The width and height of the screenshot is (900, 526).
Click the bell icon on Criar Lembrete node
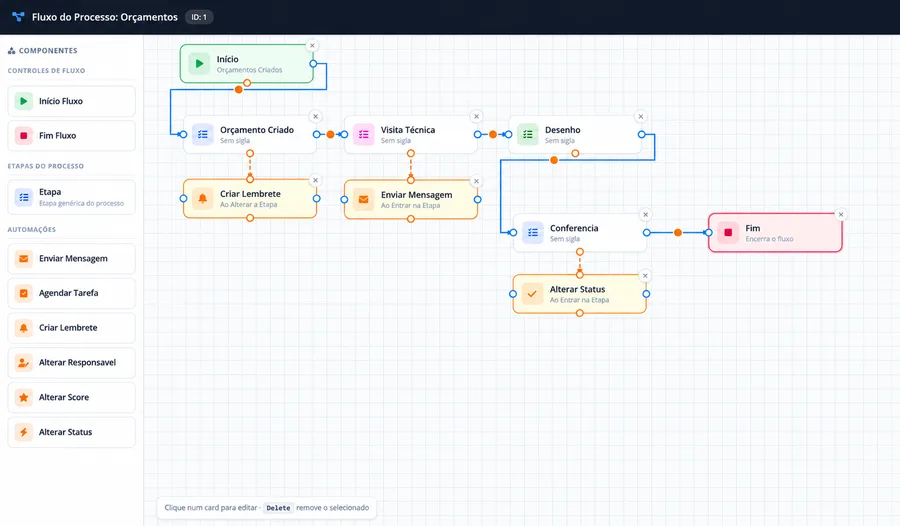click(x=203, y=199)
